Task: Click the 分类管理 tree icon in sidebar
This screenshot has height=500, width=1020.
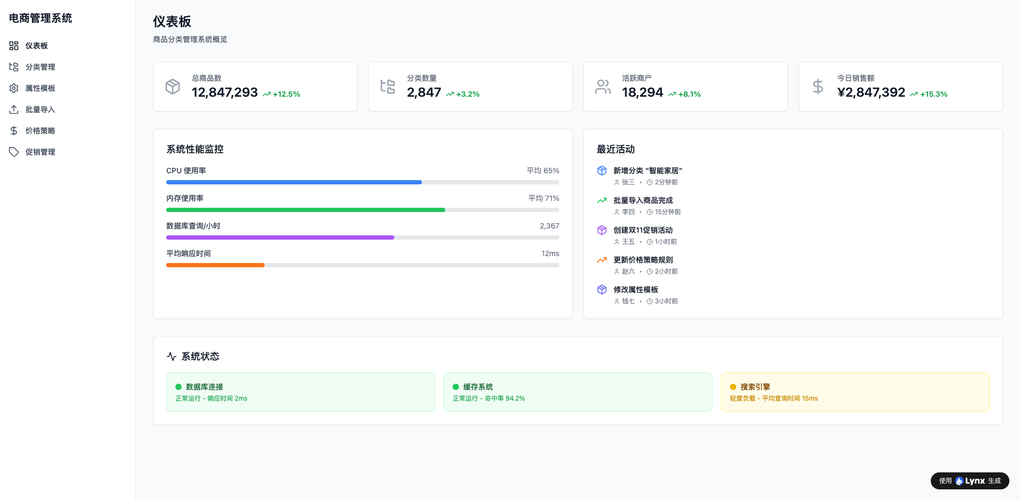Action: tap(14, 67)
